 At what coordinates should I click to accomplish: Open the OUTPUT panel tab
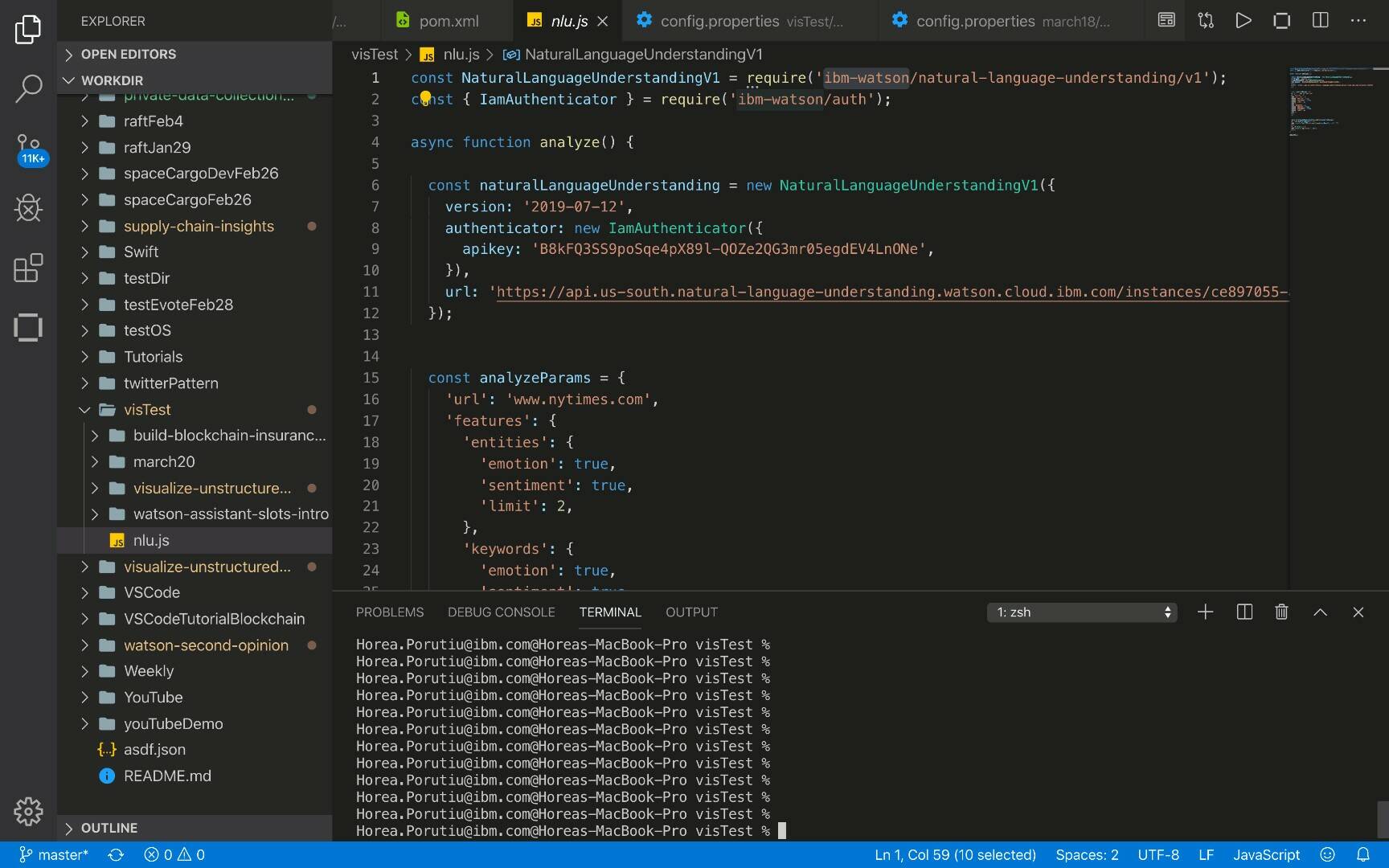[x=691, y=612]
